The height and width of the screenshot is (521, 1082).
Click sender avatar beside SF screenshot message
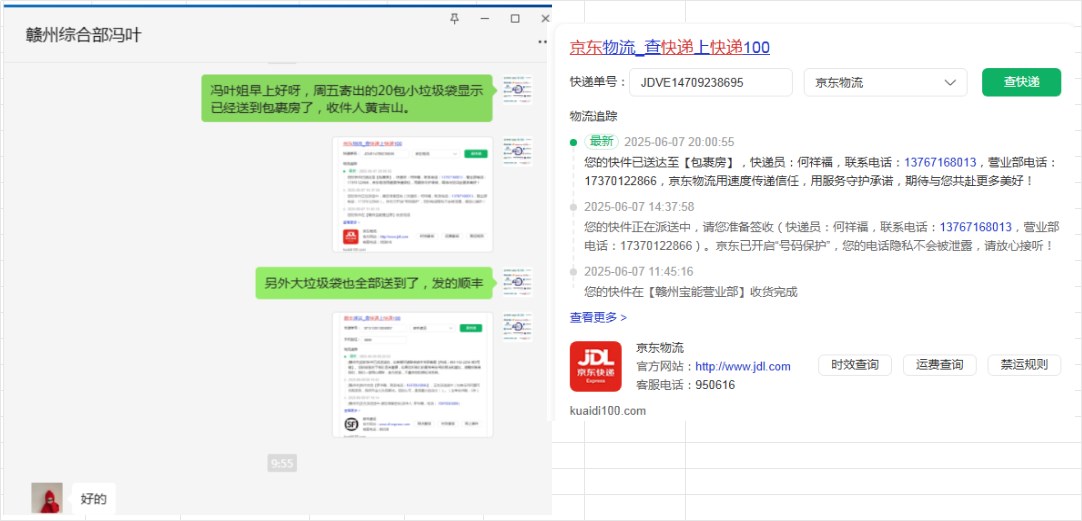coord(518,327)
